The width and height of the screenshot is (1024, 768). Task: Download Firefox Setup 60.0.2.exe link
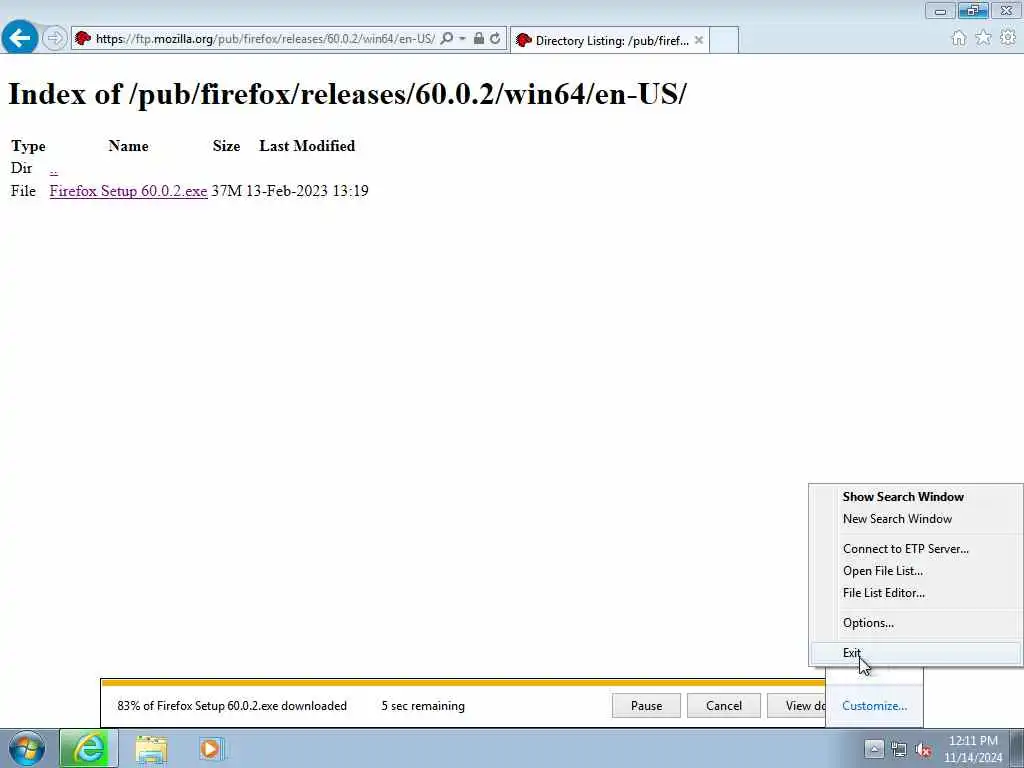[x=129, y=191]
